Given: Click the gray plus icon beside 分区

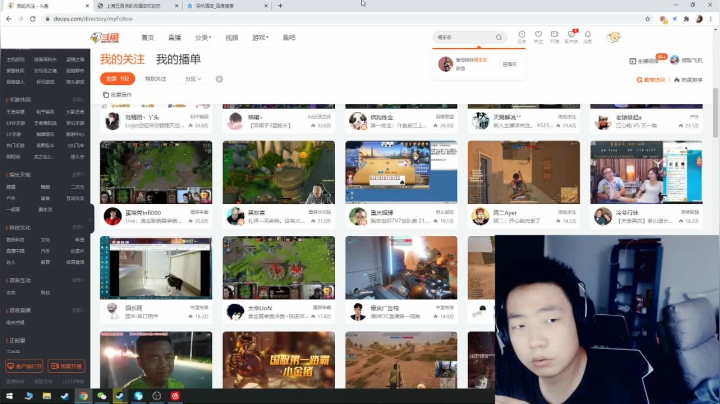Looking at the screenshot, I should coord(219,79).
